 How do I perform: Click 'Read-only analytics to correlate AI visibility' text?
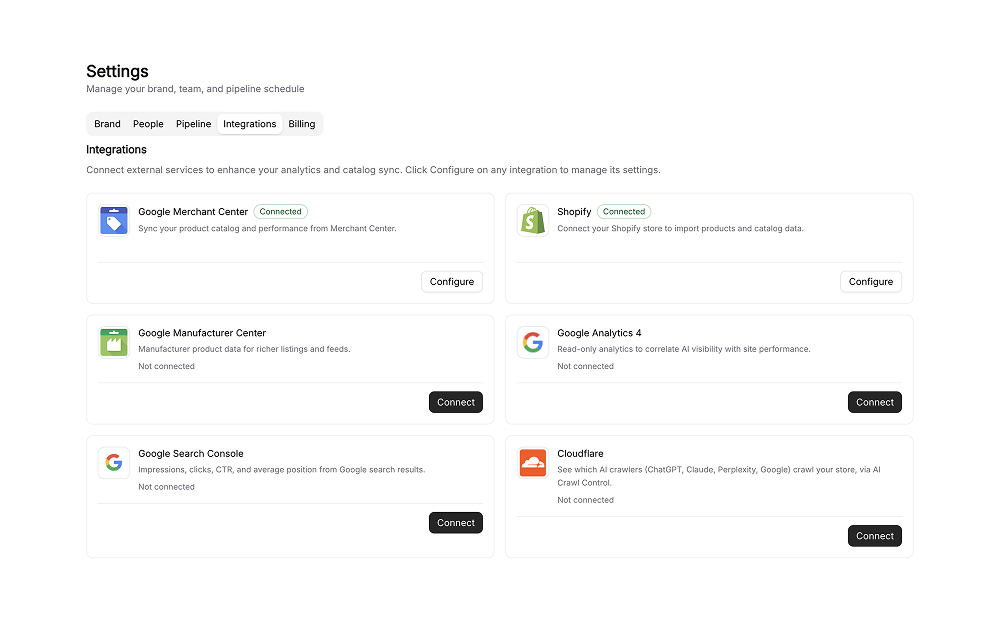click(x=684, y=349)
